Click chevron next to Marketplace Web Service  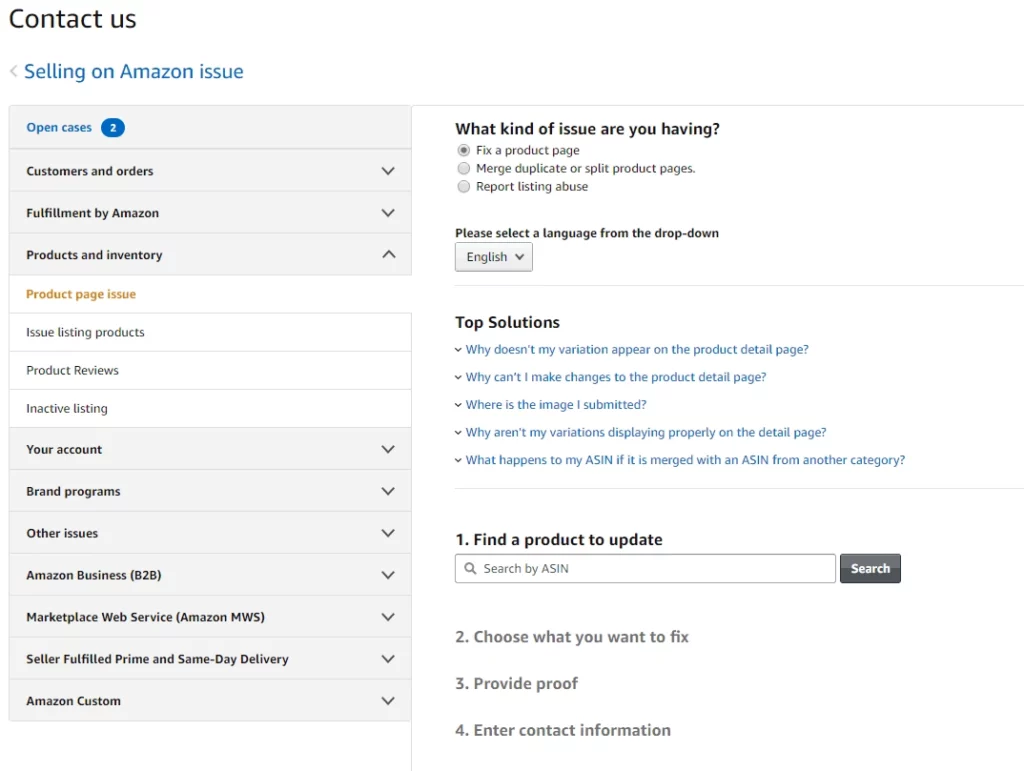388,617
